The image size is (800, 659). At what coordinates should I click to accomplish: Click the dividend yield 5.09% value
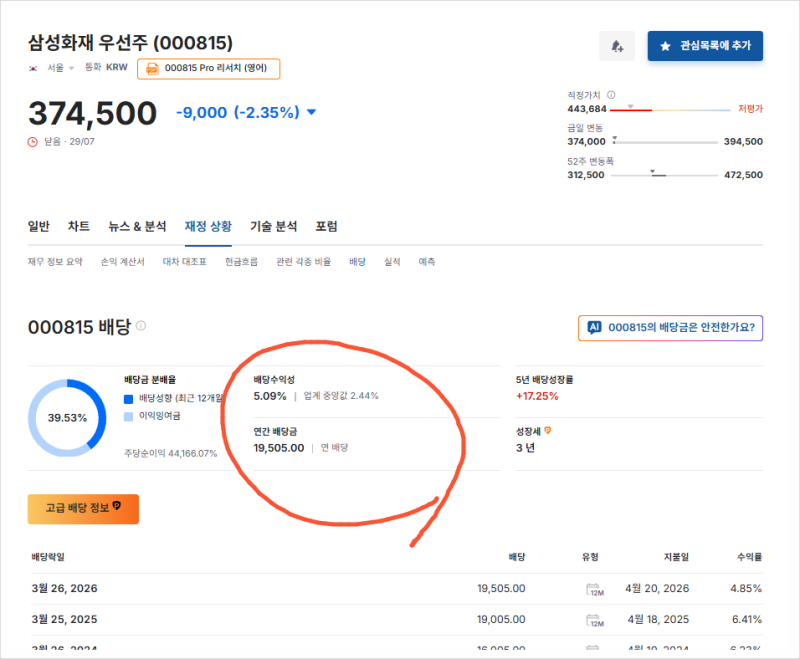270,396
